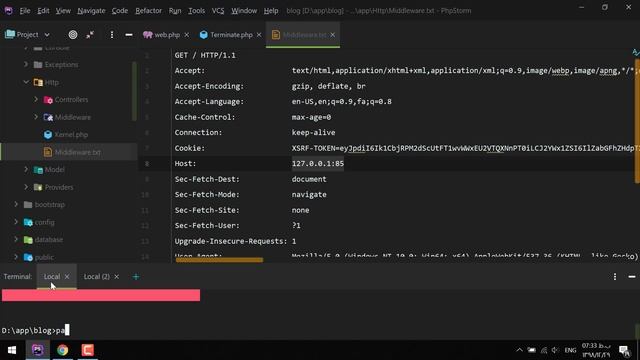Select Middleware.txt in the project tree
Screen dimensions: 640x360
[78, 152]
